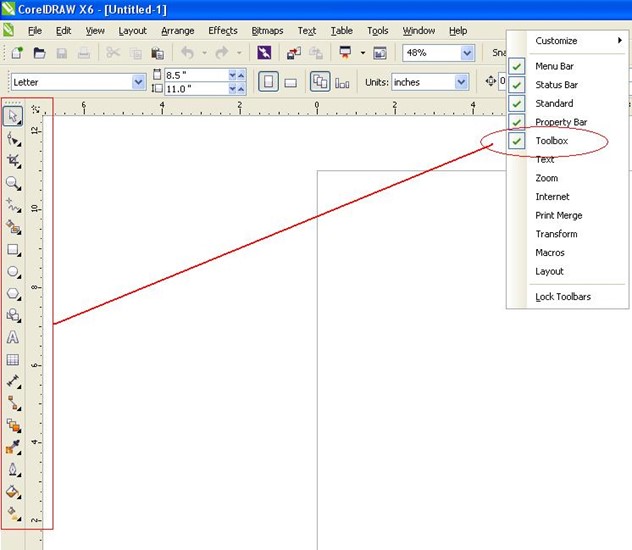The image size is (632, 550).
Task: Select the Color Eyedropper tool
Action: pos(14,447)
